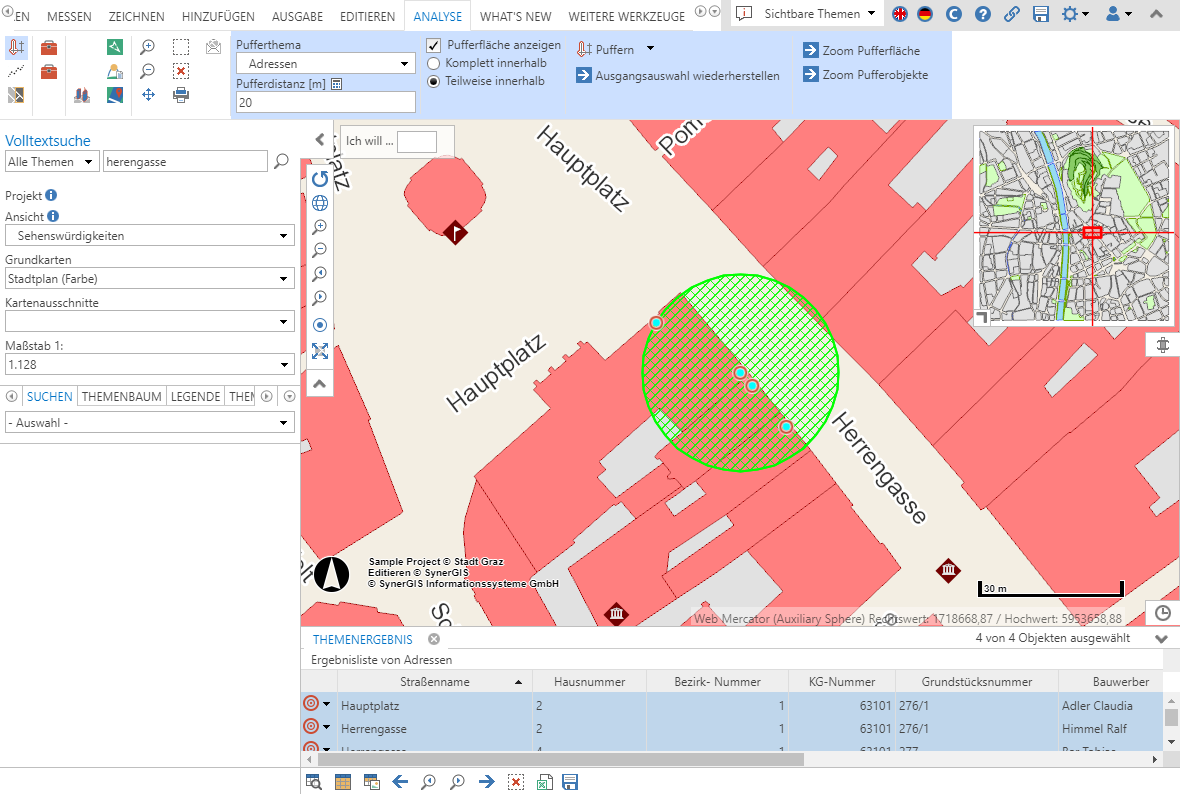This screenshot has height=794, width=1180.
Task: Open the Pufferdistanz calculator icon
Action: [x=337, y=84]
